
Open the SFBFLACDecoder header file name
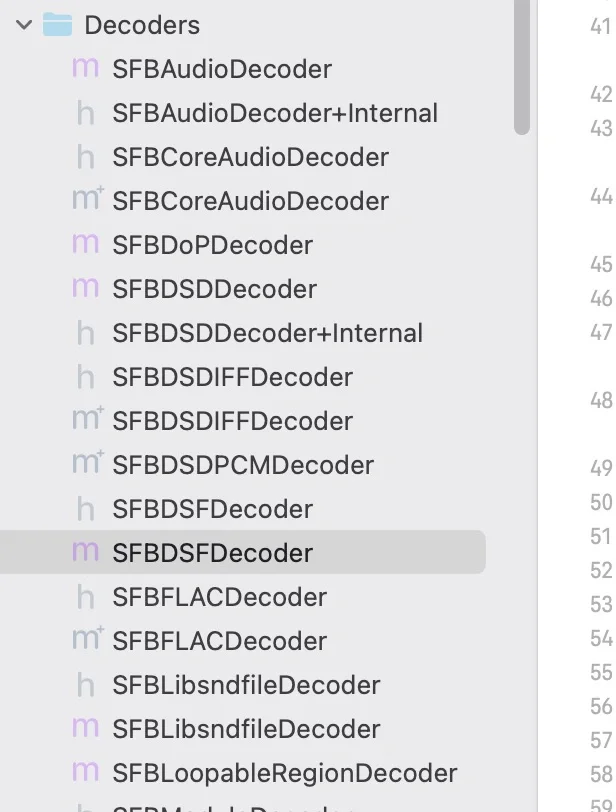click(x=219, y=597)
